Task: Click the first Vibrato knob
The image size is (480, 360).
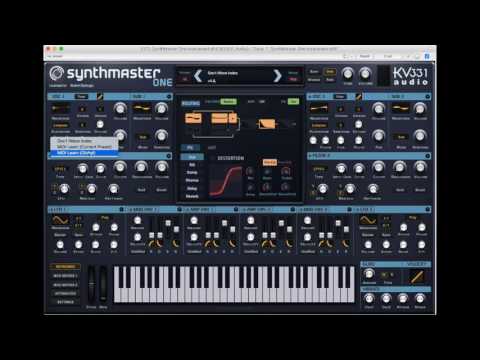Action: pyautogui.click(x=369, y=298)
